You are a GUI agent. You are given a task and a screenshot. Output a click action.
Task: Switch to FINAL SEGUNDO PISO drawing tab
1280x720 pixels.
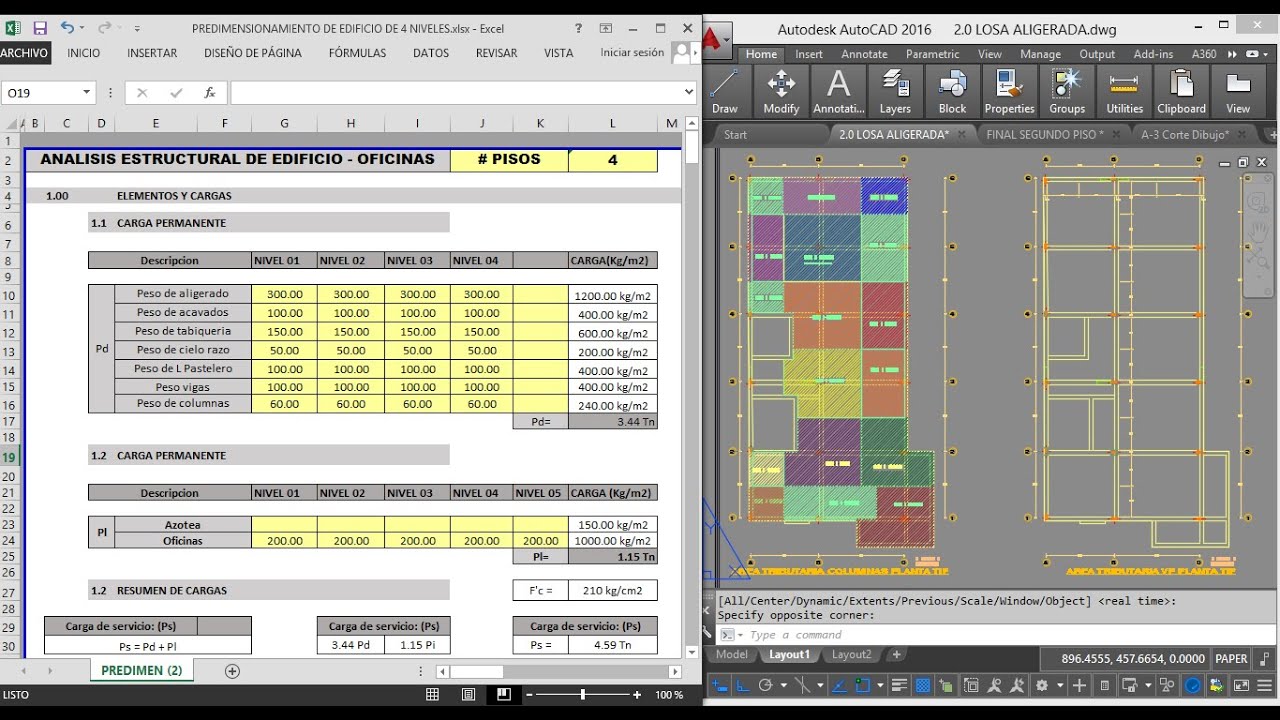(x=1045, y=134)
